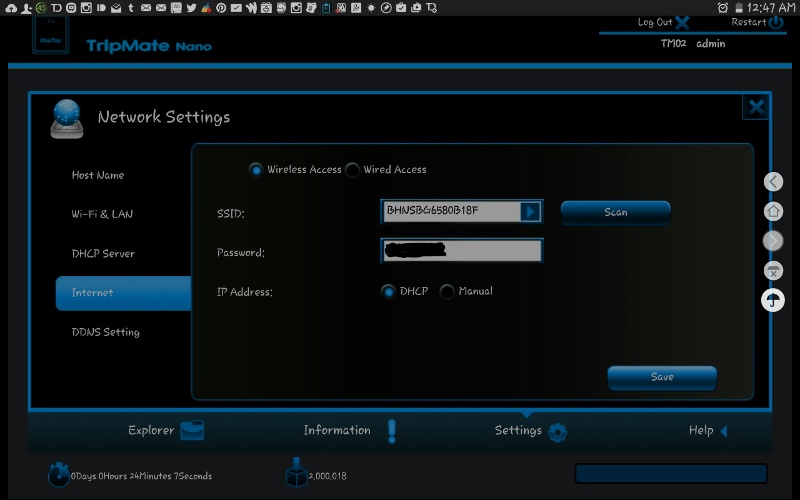Image resolution: width=800 pixels, height=500 pixels.
Task: Switch to the Information tab
Action: pyautogui.click(x=337, y=430)
